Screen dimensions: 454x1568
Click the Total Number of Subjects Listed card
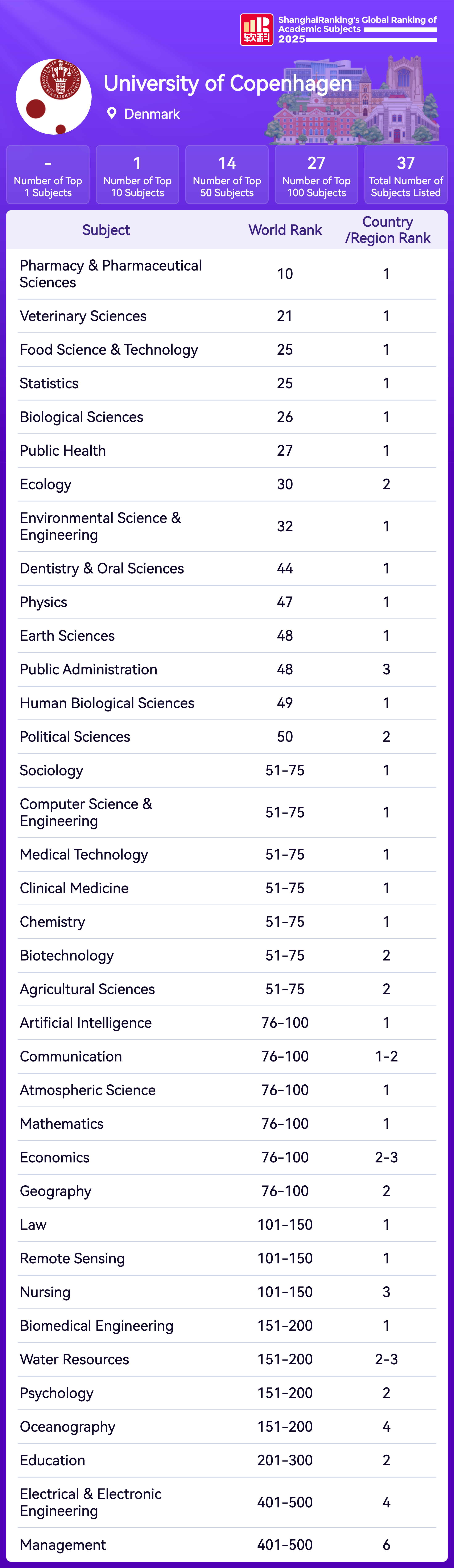(406, 175)
